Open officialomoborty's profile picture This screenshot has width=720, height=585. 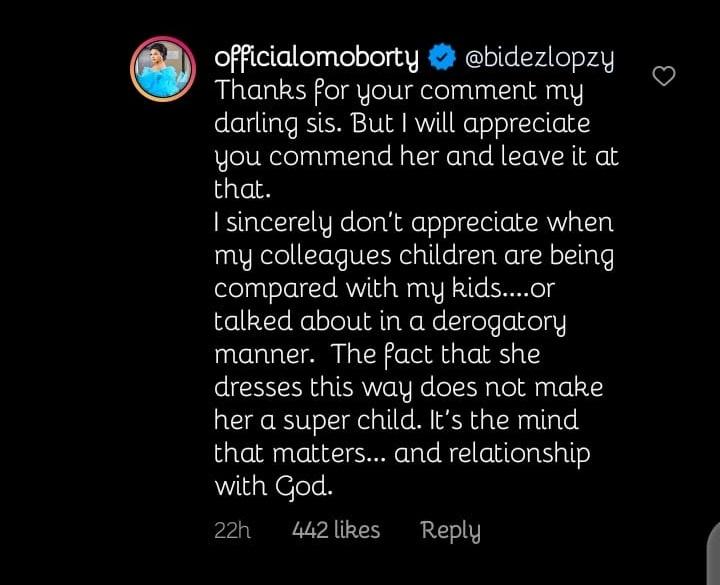pos(163,70)
